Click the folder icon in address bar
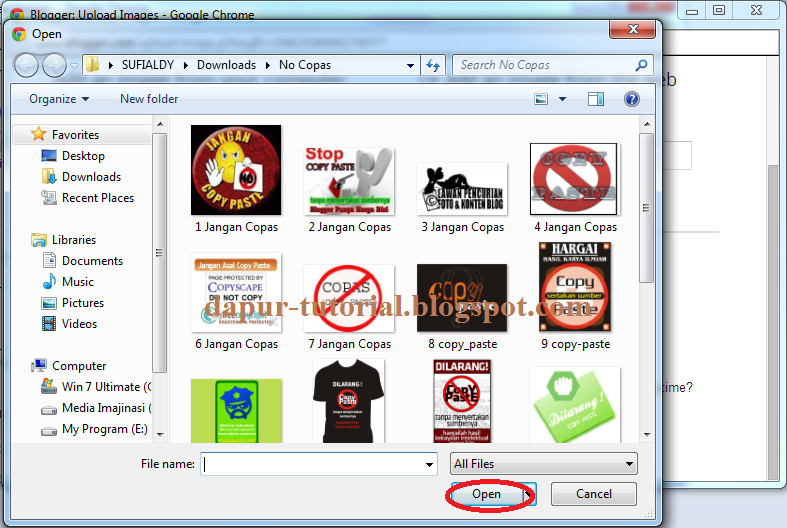The image size is (787, 528). pyautogui.click(x=92, y=65)
